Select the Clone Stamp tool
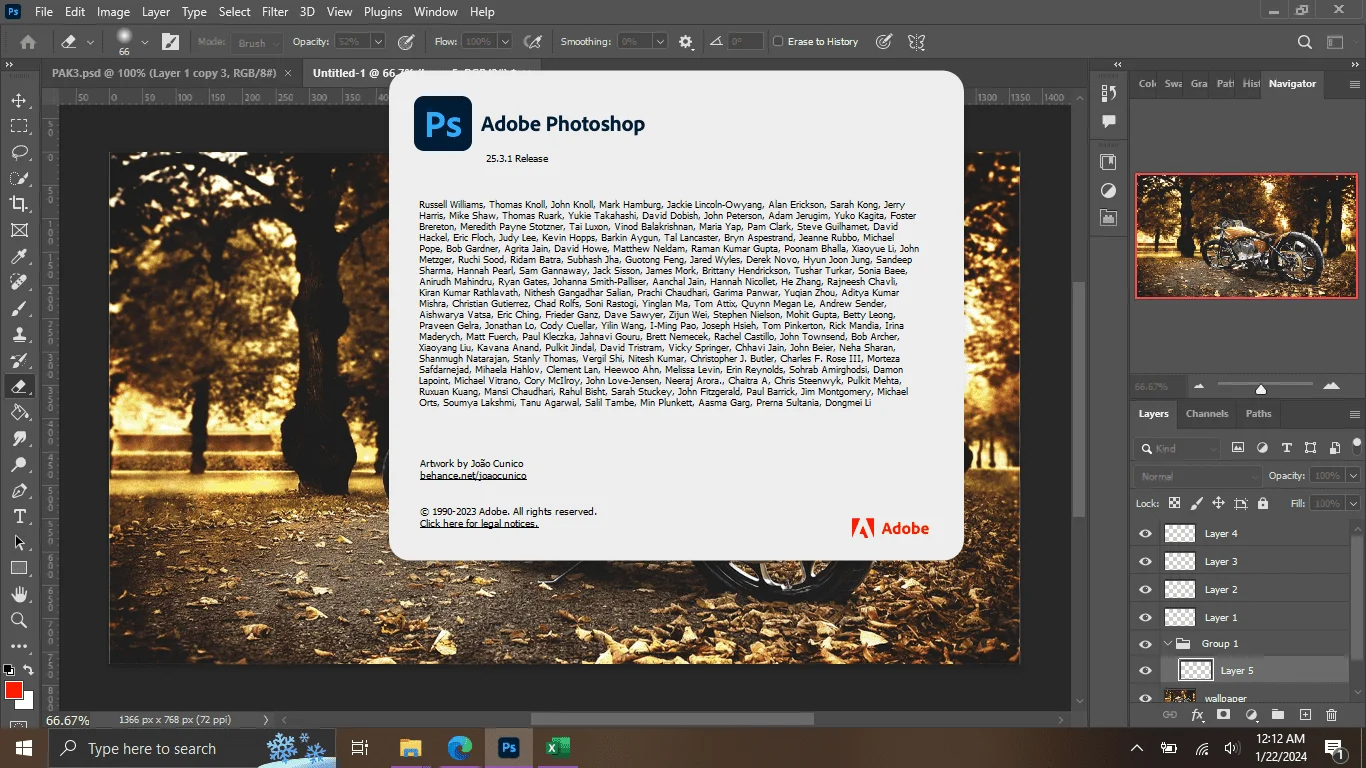Screen dimensions: 1366x768 (x=19, y=335)
